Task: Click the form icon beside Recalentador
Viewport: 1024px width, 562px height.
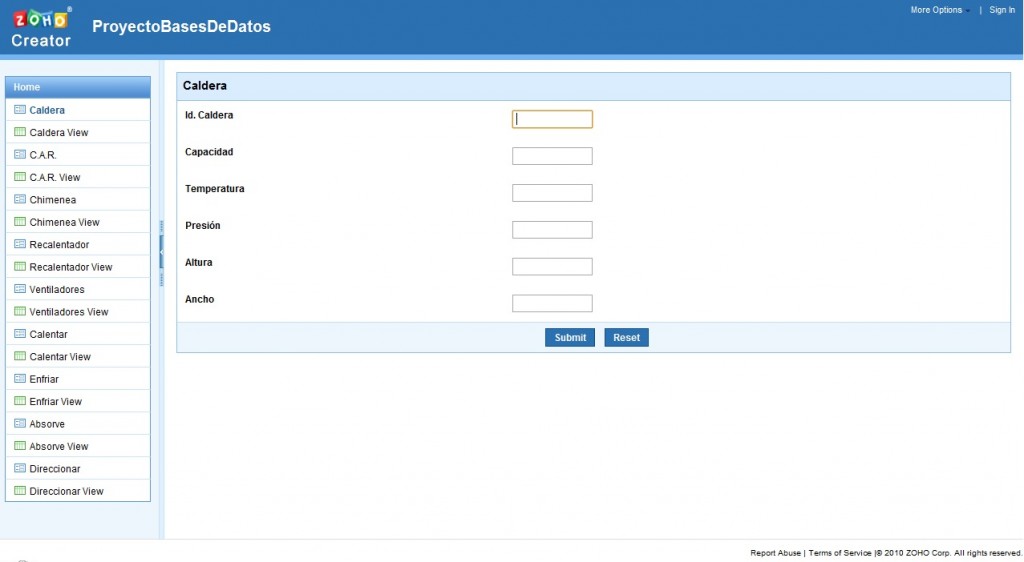Action: pyautogui.click(x=20, y=244)
